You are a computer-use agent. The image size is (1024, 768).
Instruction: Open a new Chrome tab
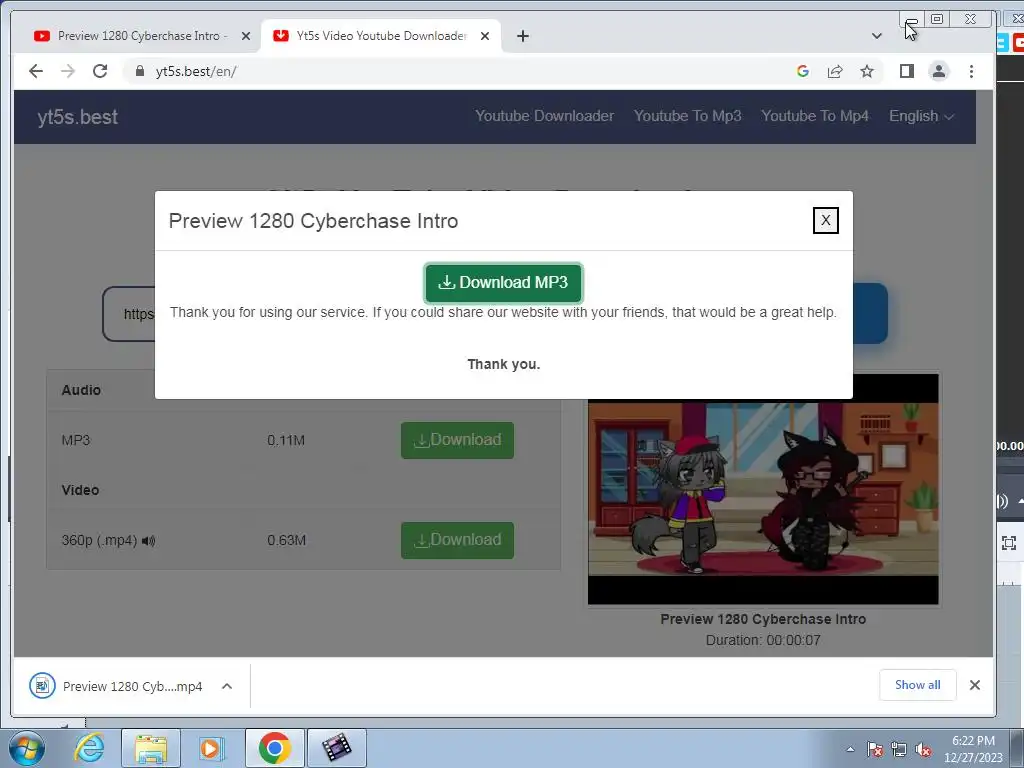coord(522,36)
